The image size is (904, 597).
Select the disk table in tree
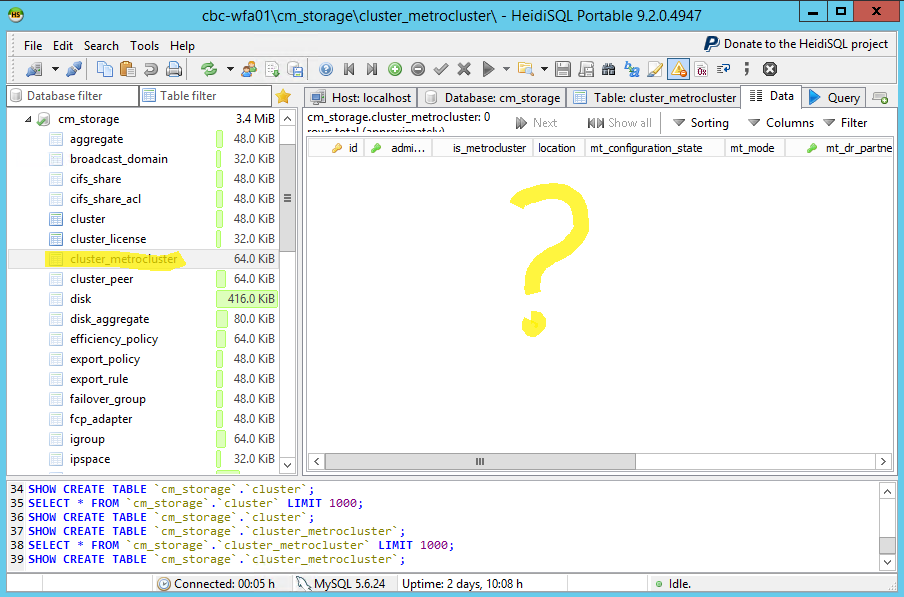pos(80,299)
